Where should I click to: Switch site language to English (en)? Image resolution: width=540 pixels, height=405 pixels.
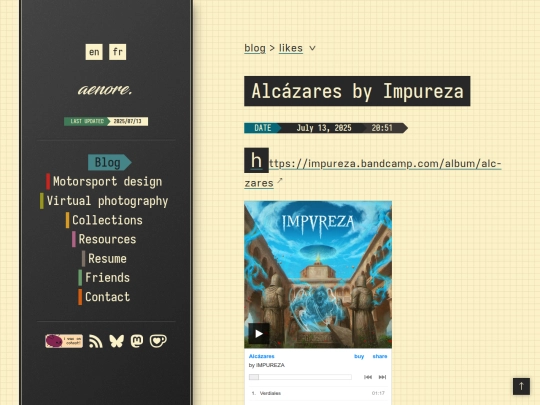tap(94, 52)
